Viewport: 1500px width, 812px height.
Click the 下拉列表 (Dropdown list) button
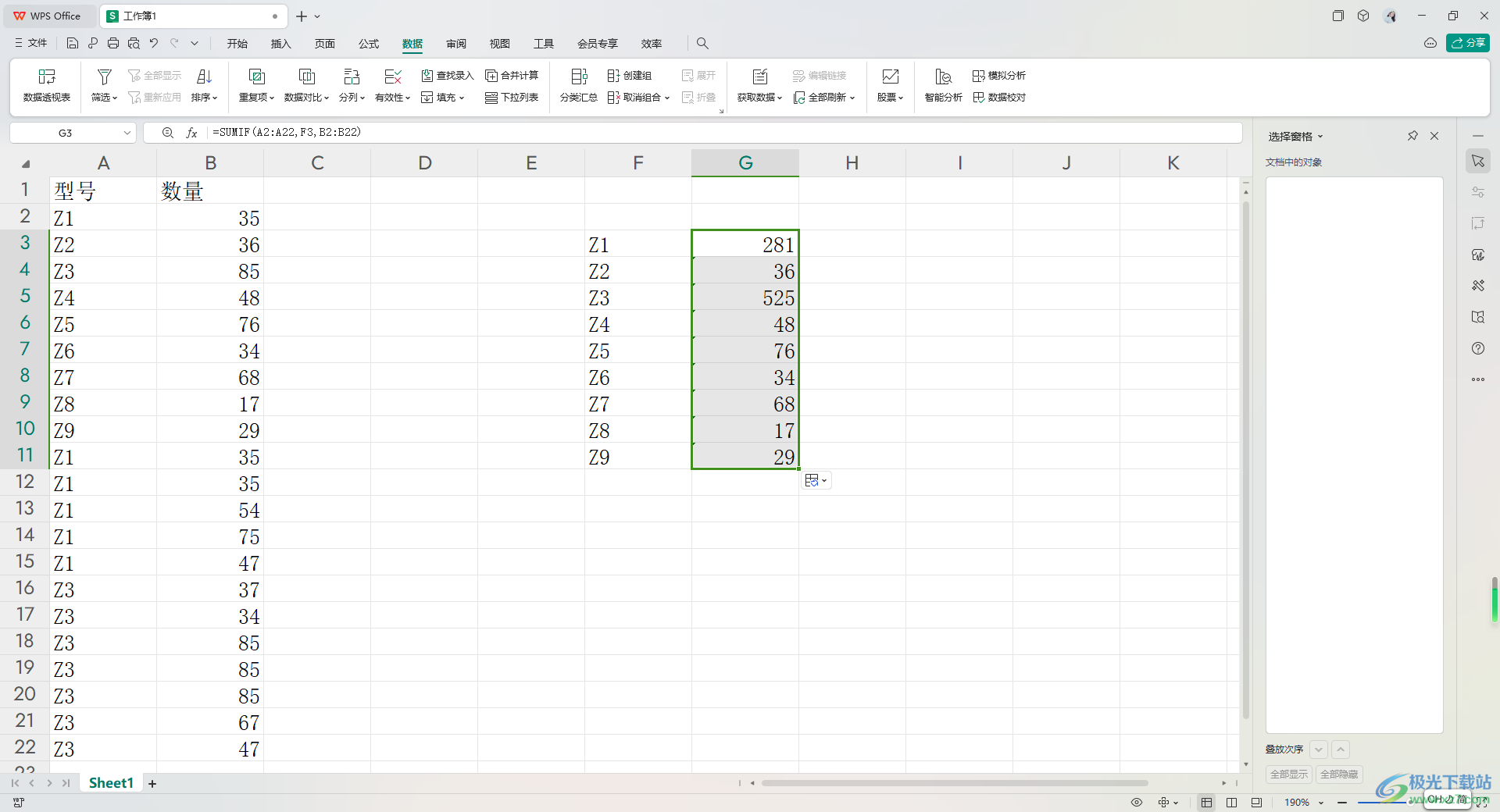512,98
